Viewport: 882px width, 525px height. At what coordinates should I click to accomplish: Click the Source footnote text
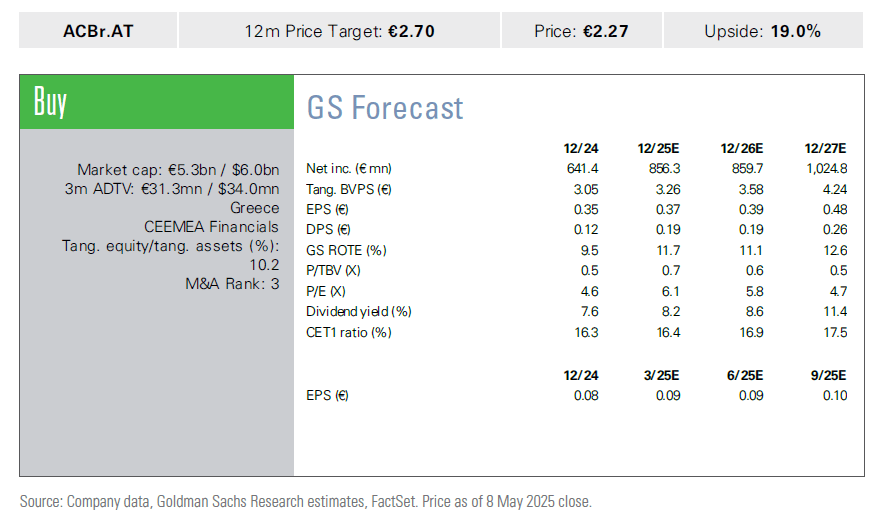306,501
